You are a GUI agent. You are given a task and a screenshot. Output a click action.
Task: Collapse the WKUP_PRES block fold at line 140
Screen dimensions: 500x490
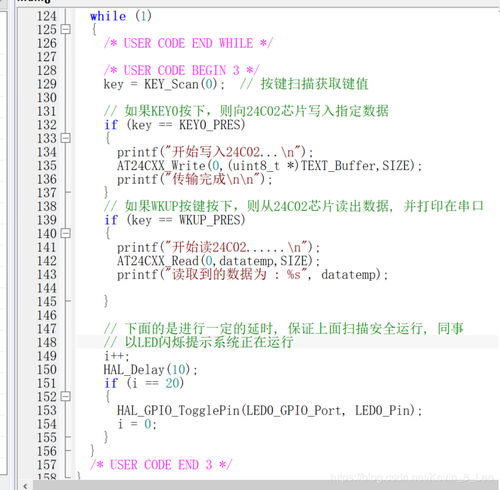click(66, 233)
